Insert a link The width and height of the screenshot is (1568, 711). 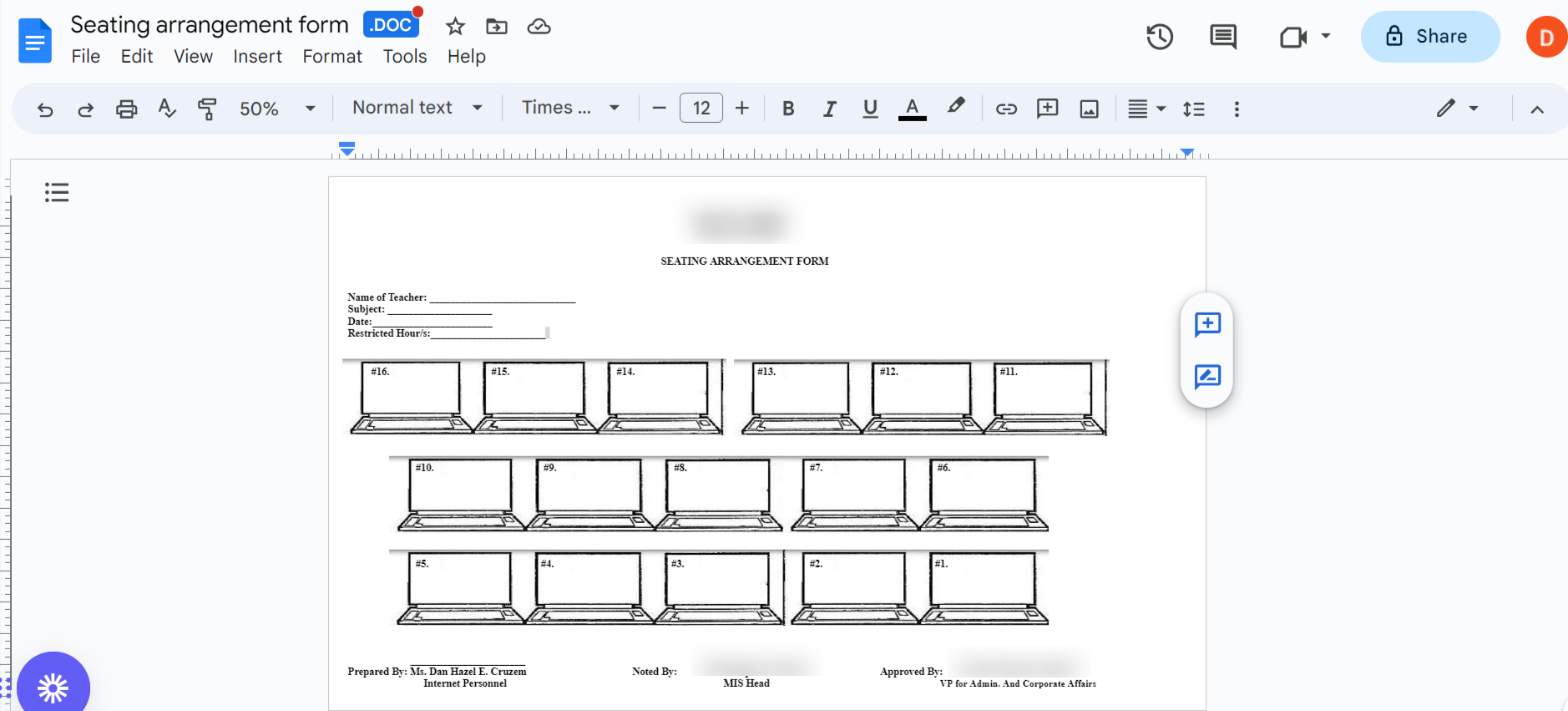[x=1006, y=109]
